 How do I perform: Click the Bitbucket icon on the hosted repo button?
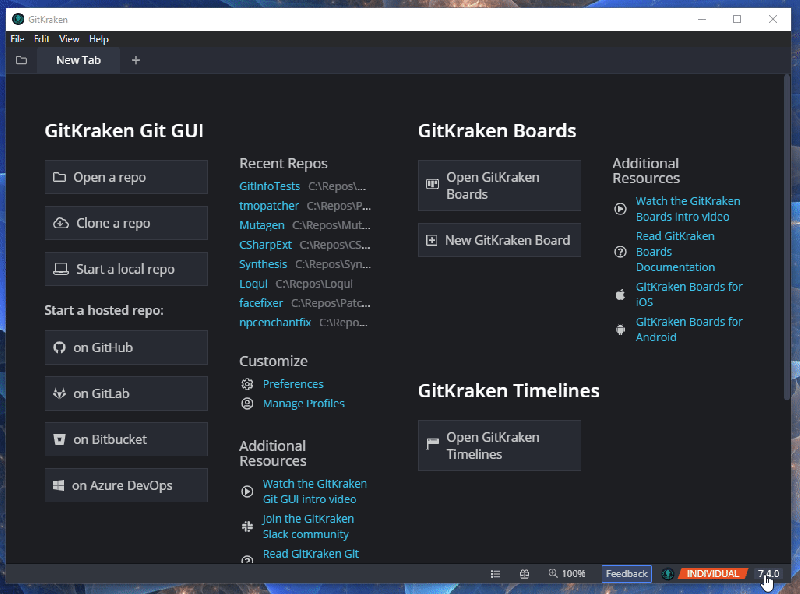(57, 439)
